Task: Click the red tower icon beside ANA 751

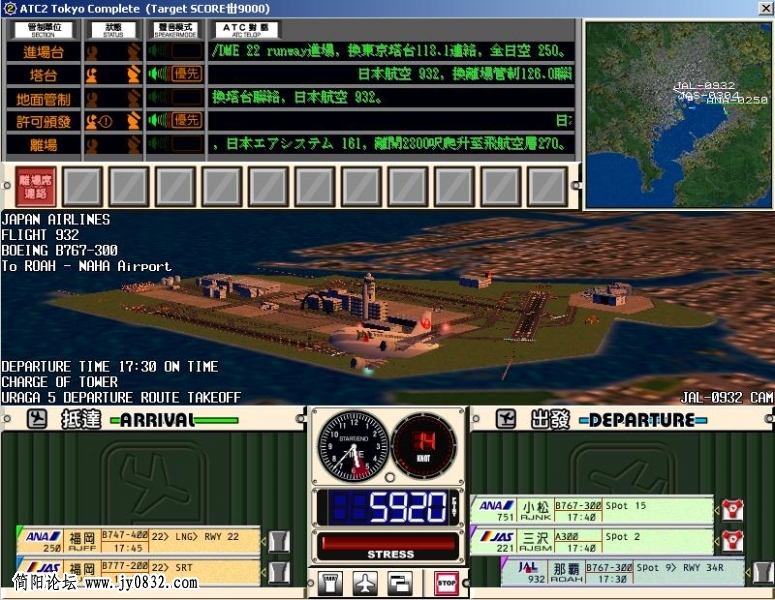Action: coord(732,511)
